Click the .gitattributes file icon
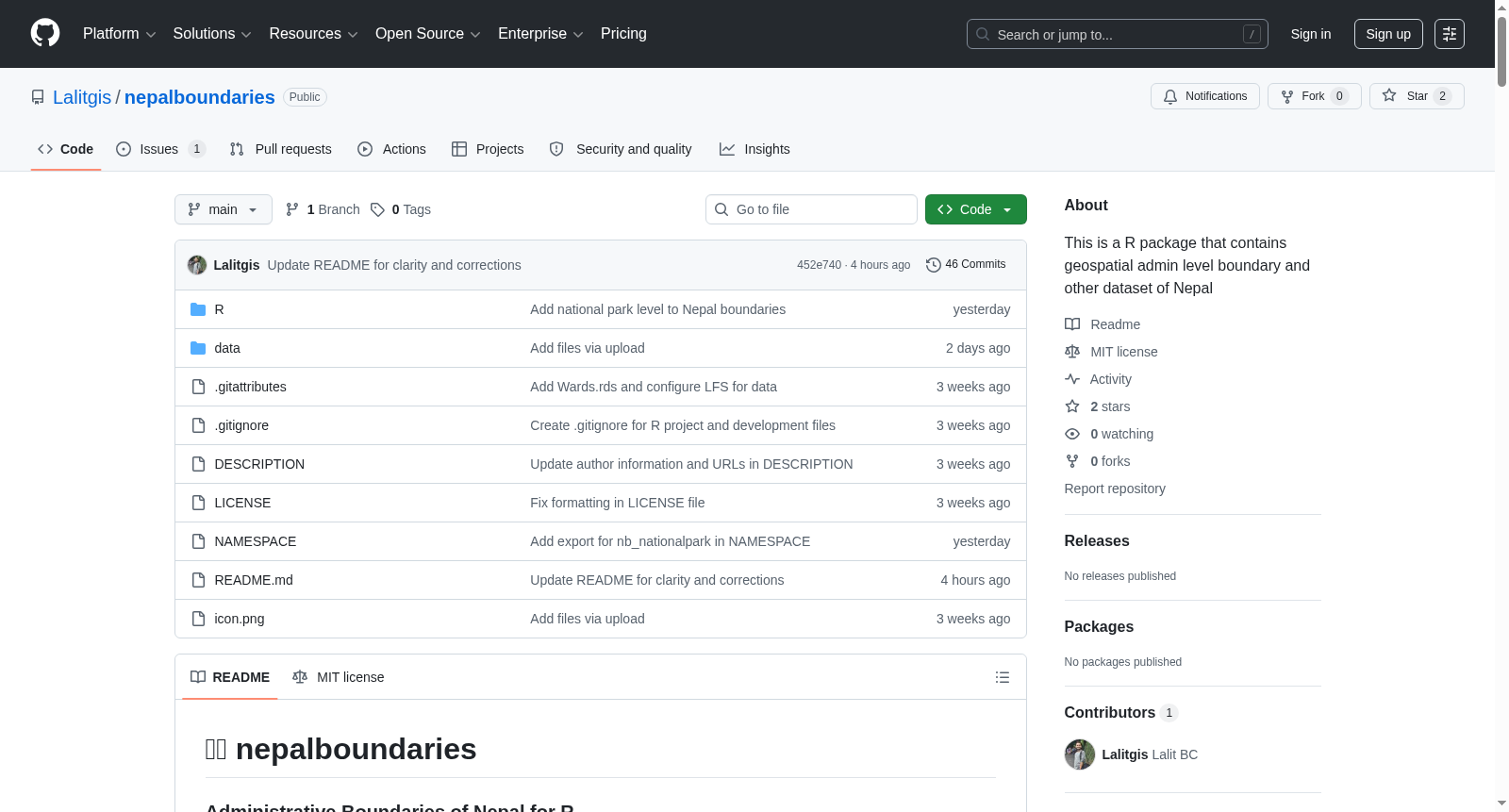The image size is (1509, 812). pos(198,387)
